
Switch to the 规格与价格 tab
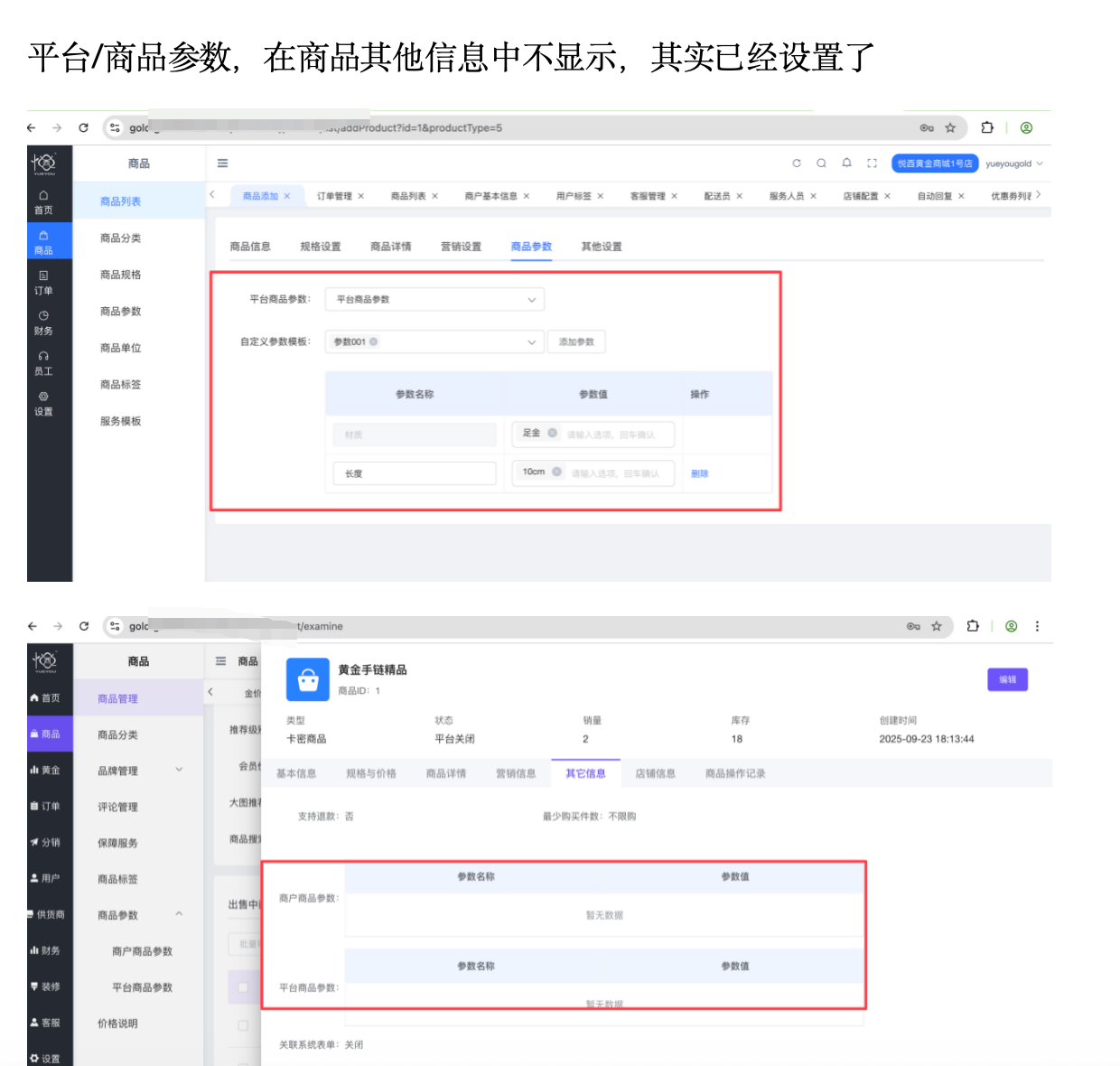click(371, 773)
